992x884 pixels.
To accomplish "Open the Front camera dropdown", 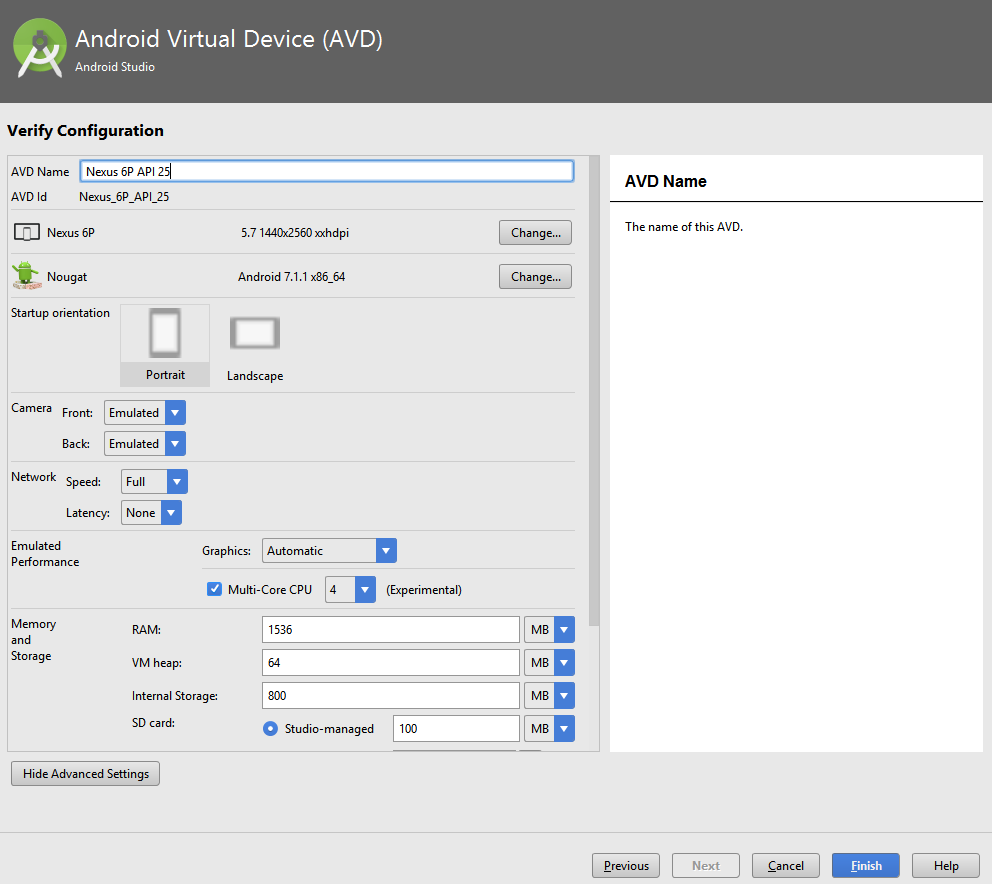I will (x=145, y=413).
